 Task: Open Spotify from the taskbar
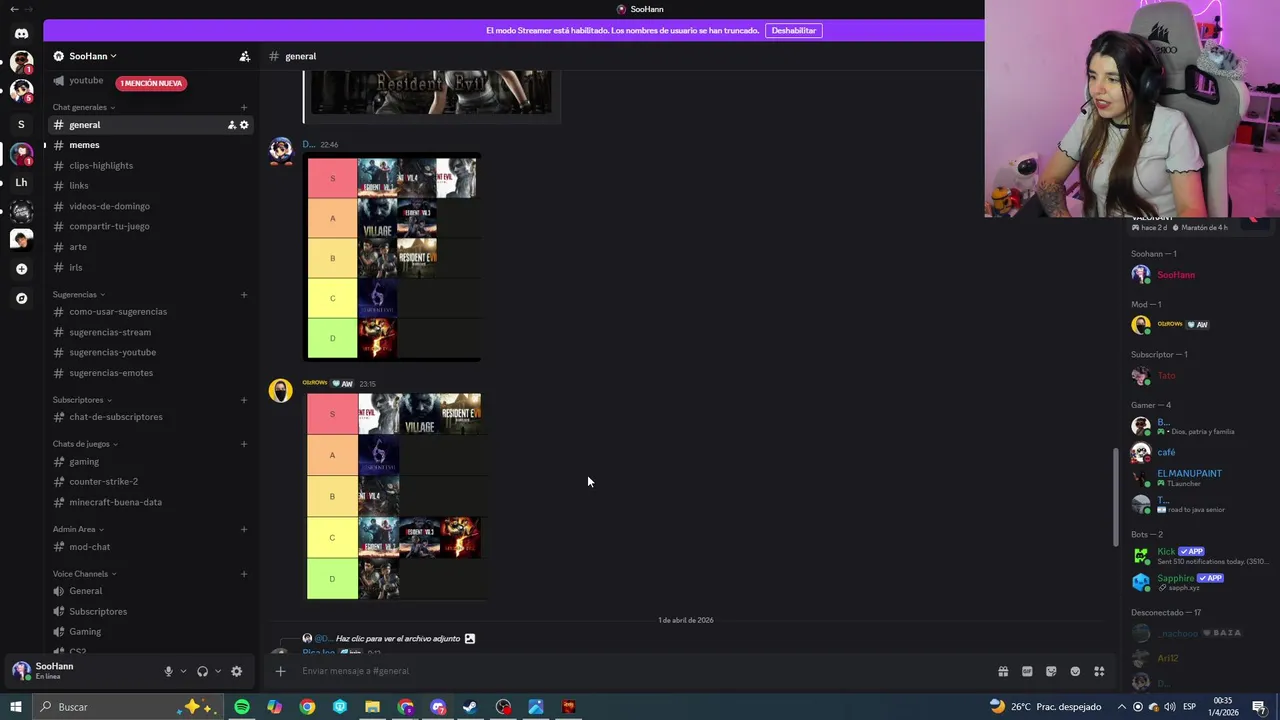coord(242,707)
